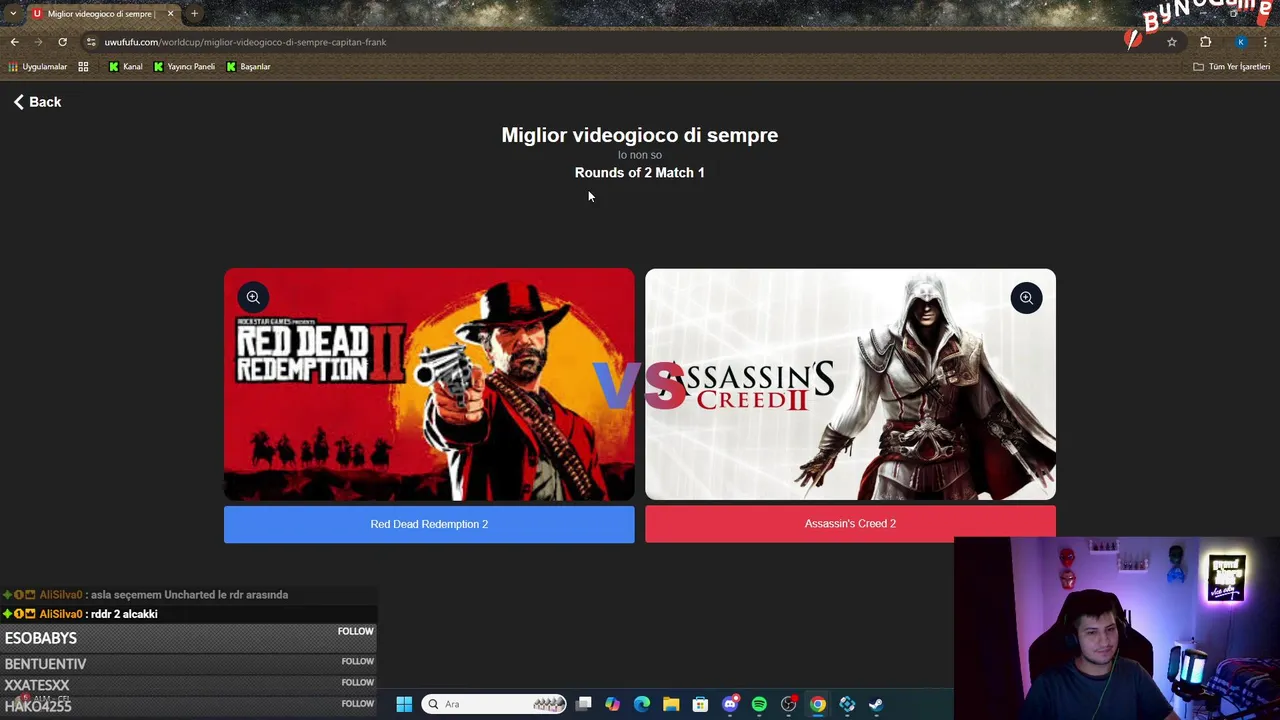Open File Explorer from the taskbar
The height and width of the screenshot is (720, 1280).
(x=671, y=704)
